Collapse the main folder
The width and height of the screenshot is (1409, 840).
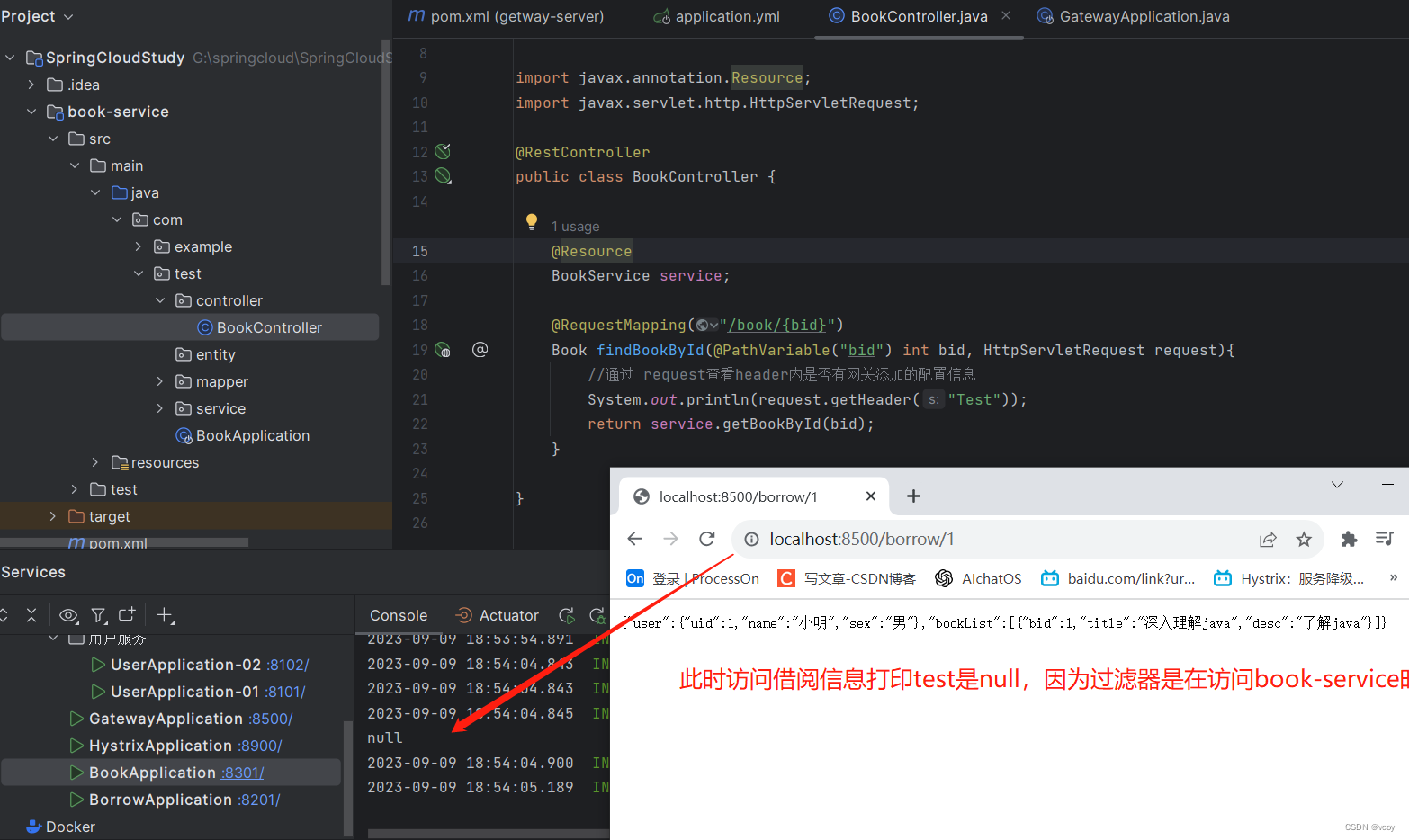(x=75, y=165)
